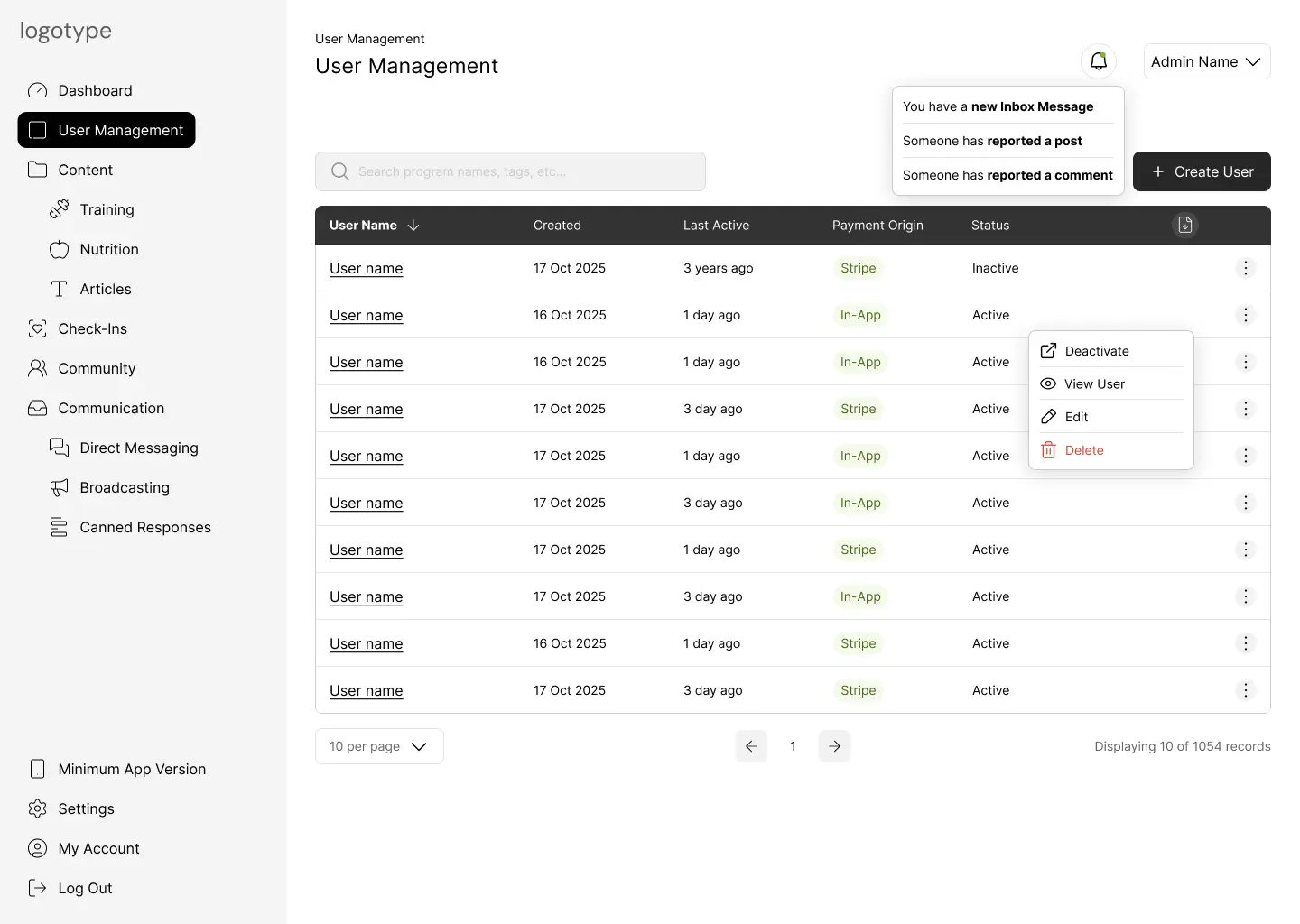The width and height of the screenshot is (1300, 924).
Task: Click the My Account avatar icon
Action: click(x=37, y=848)
